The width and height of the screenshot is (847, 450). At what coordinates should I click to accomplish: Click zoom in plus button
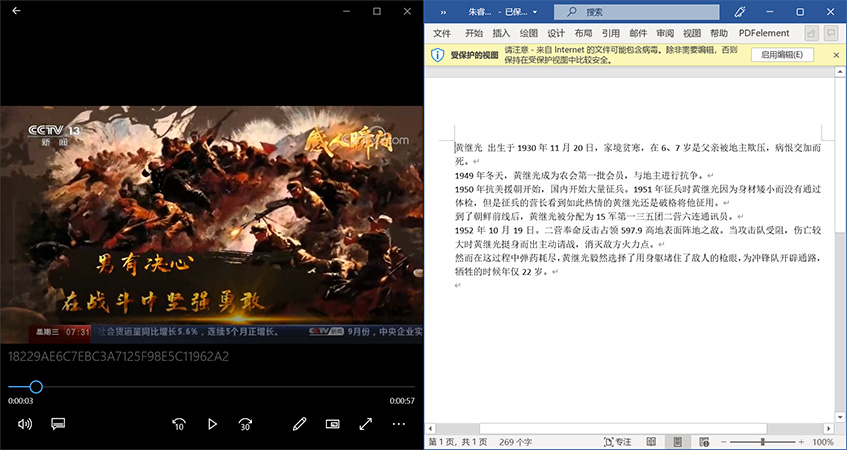802,442
